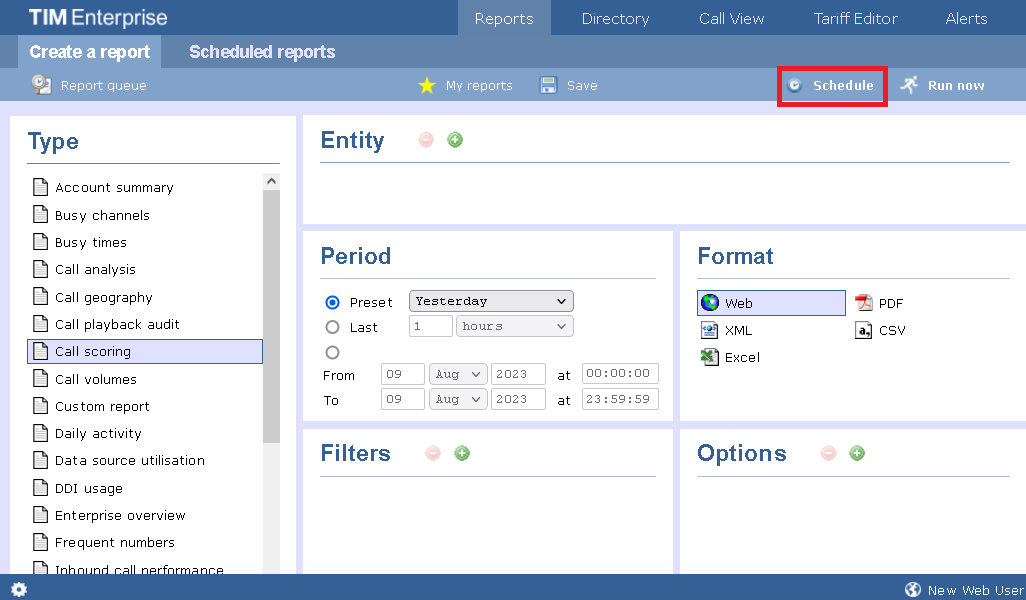Click the green add Entity icon

click(455, 140)
